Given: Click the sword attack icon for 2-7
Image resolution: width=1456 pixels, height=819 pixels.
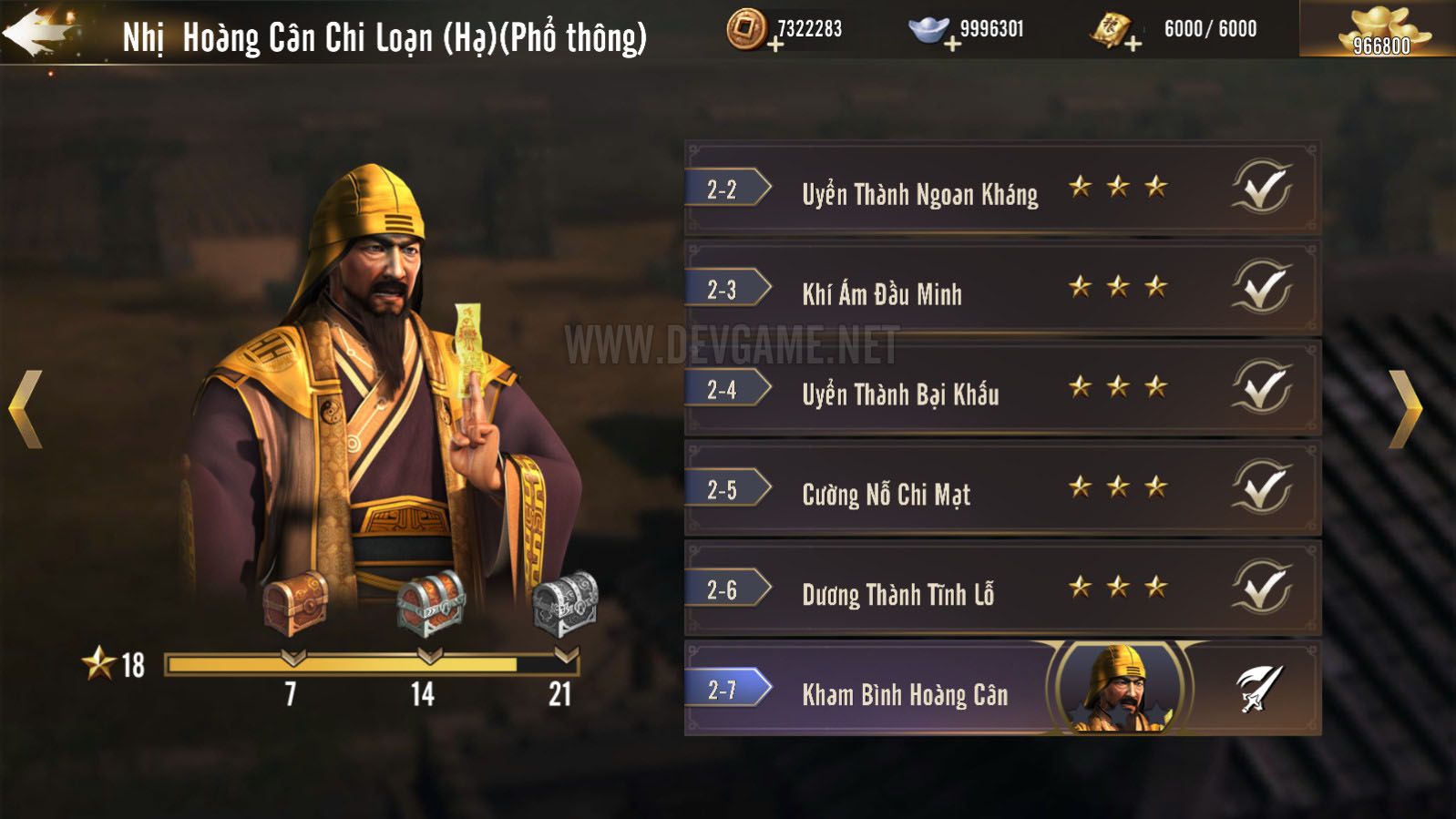Looking at the screenshot, I should pos(1259,689).
